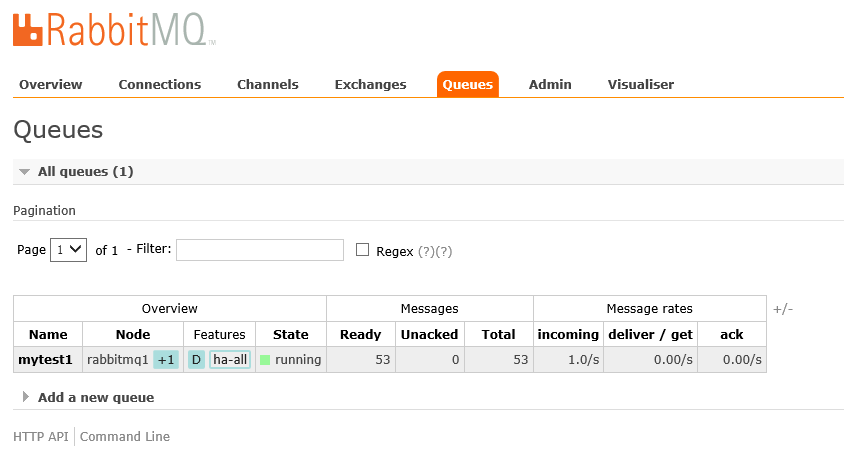Viewport: 844px width, 458px height.
Task: Click the Pagination label
Action: click(x=44, y=210)
